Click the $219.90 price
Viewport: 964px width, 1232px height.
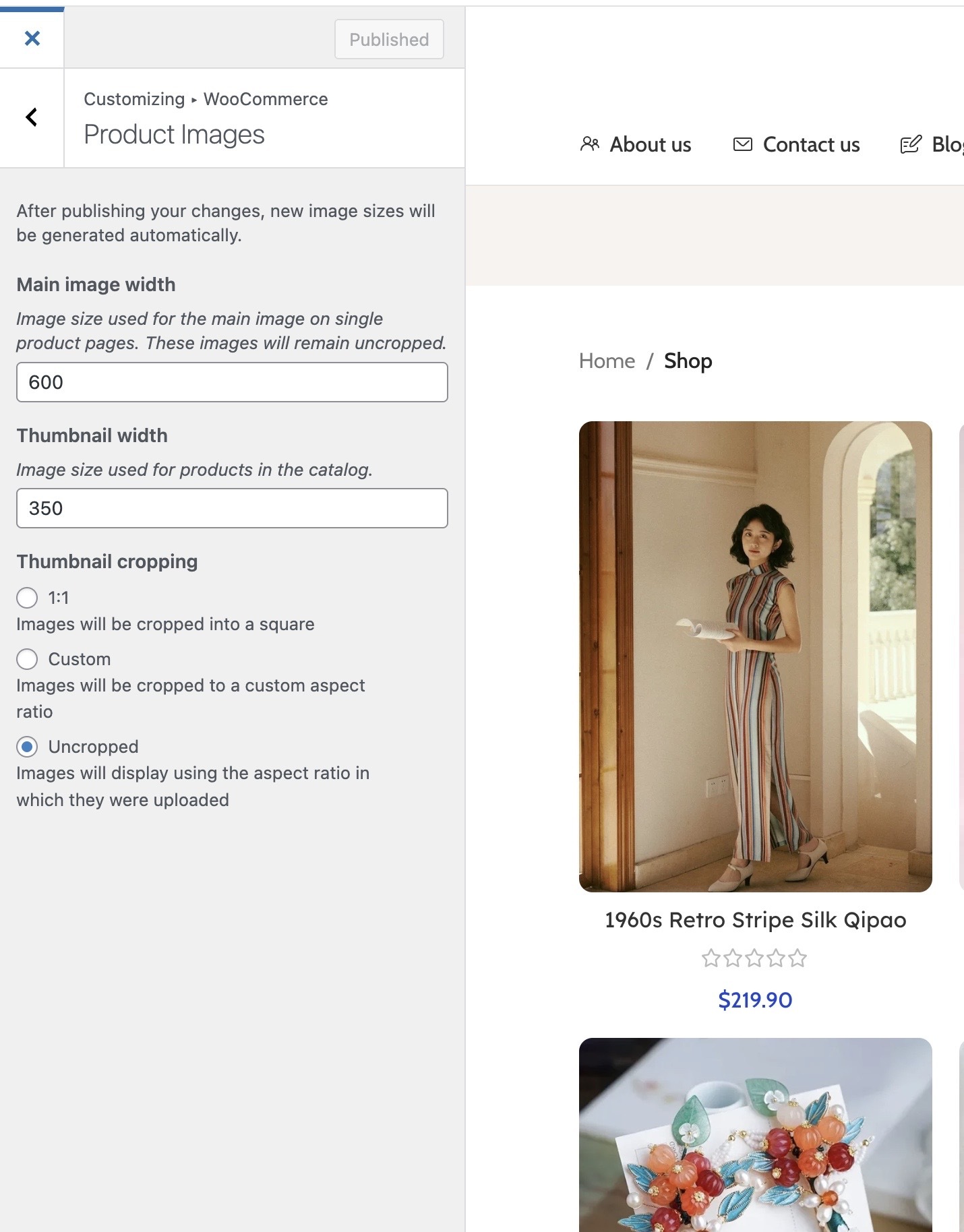tap(755, 1000)
